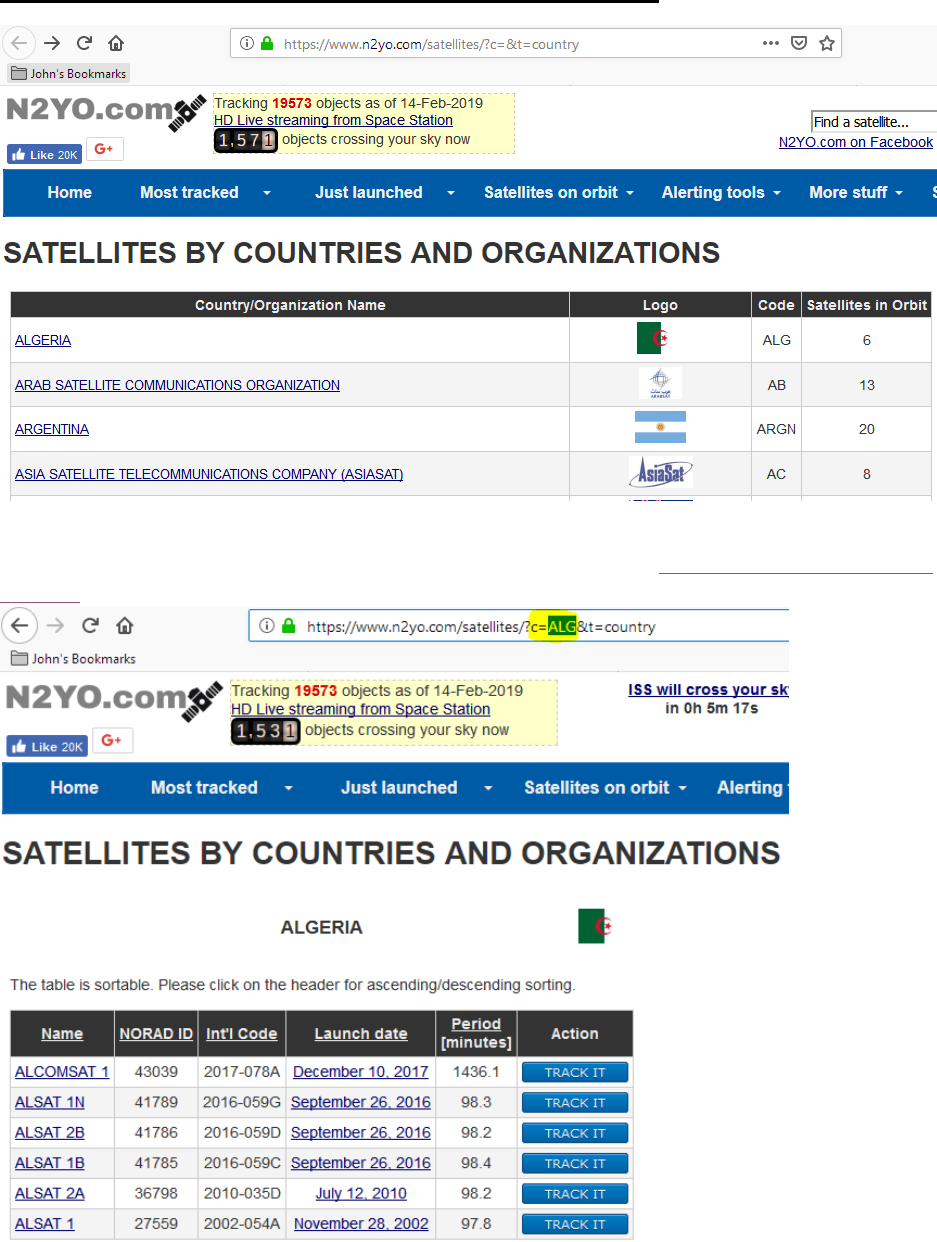The image size is (937, 1242).
Task: Open ALCOMSAT 1 satellite link
Action: 62,1072
